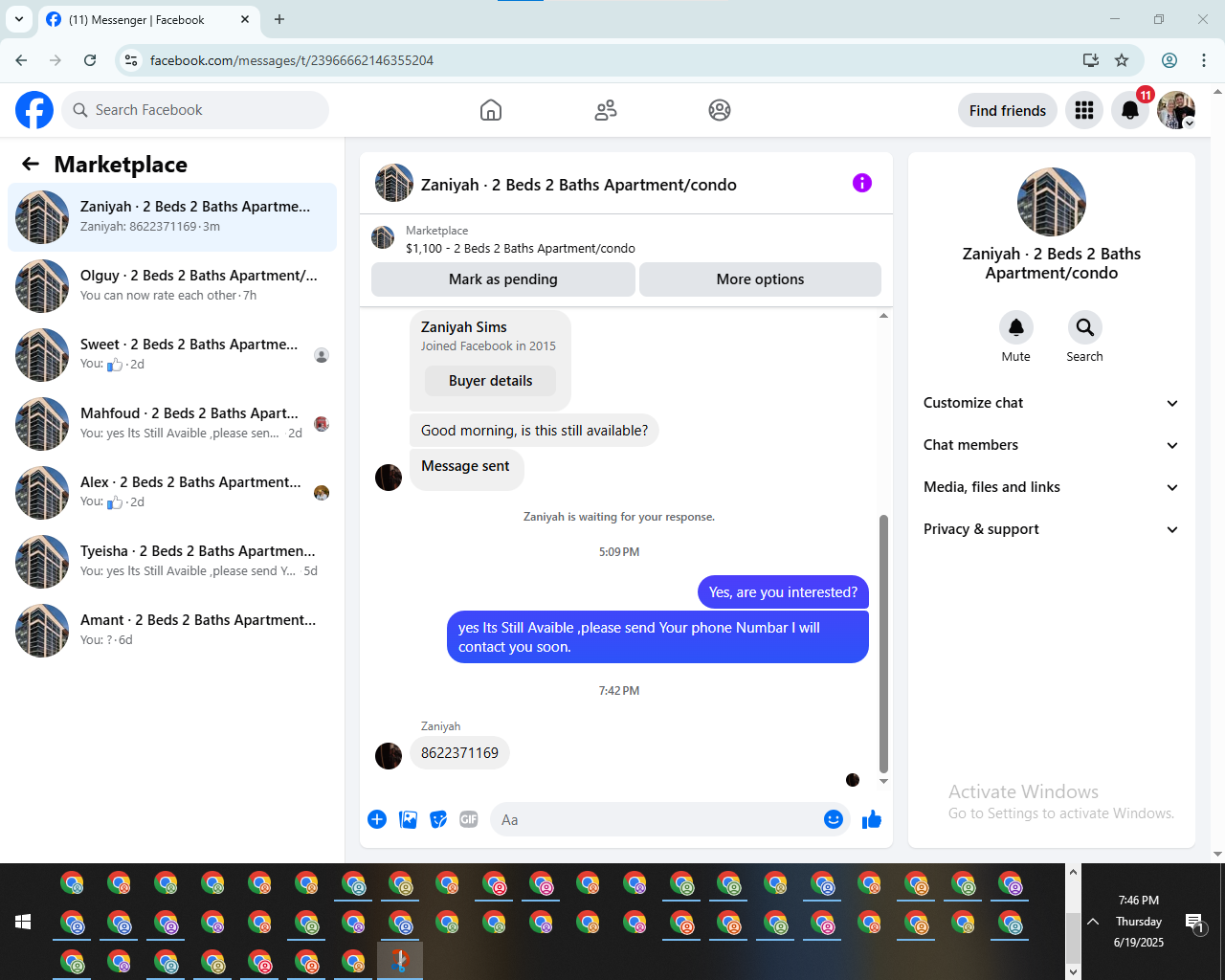Click the "Yes, are you interested?" message

(783, 592)
